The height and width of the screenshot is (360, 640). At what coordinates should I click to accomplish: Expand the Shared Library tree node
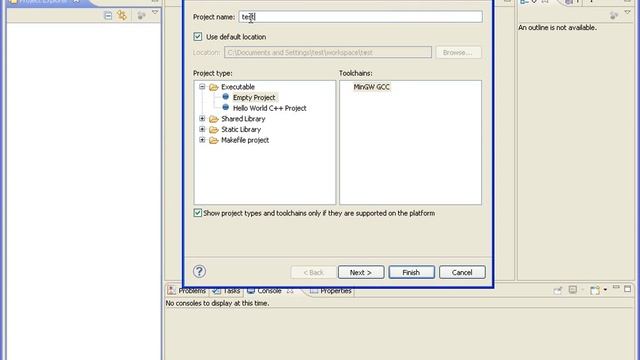(x=202, y=119)
